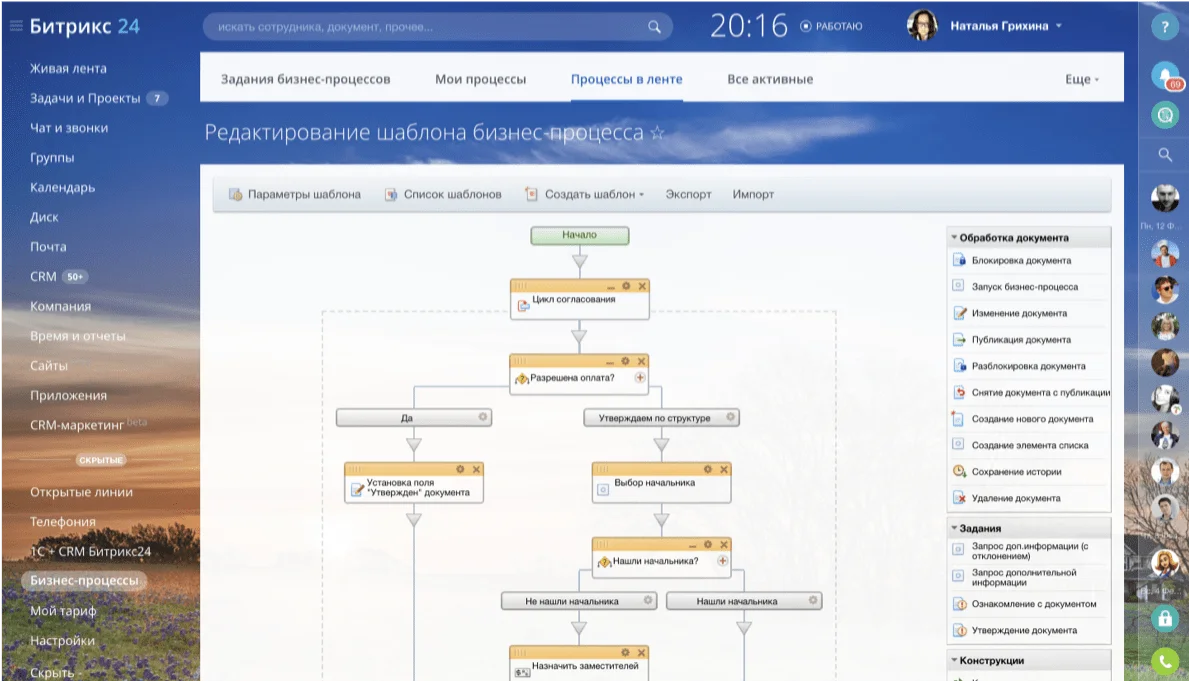
Task: Click the Параметры шаблона button
Action: [x=295, y=195]
